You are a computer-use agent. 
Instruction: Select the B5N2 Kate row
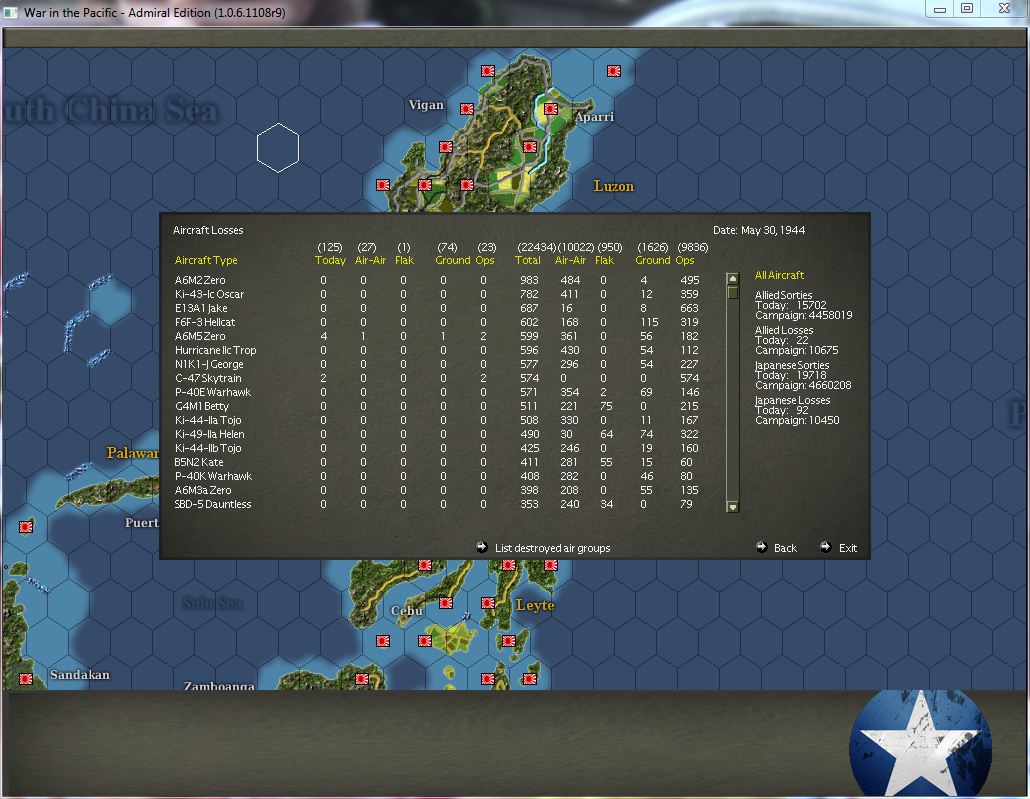point(437,462)
